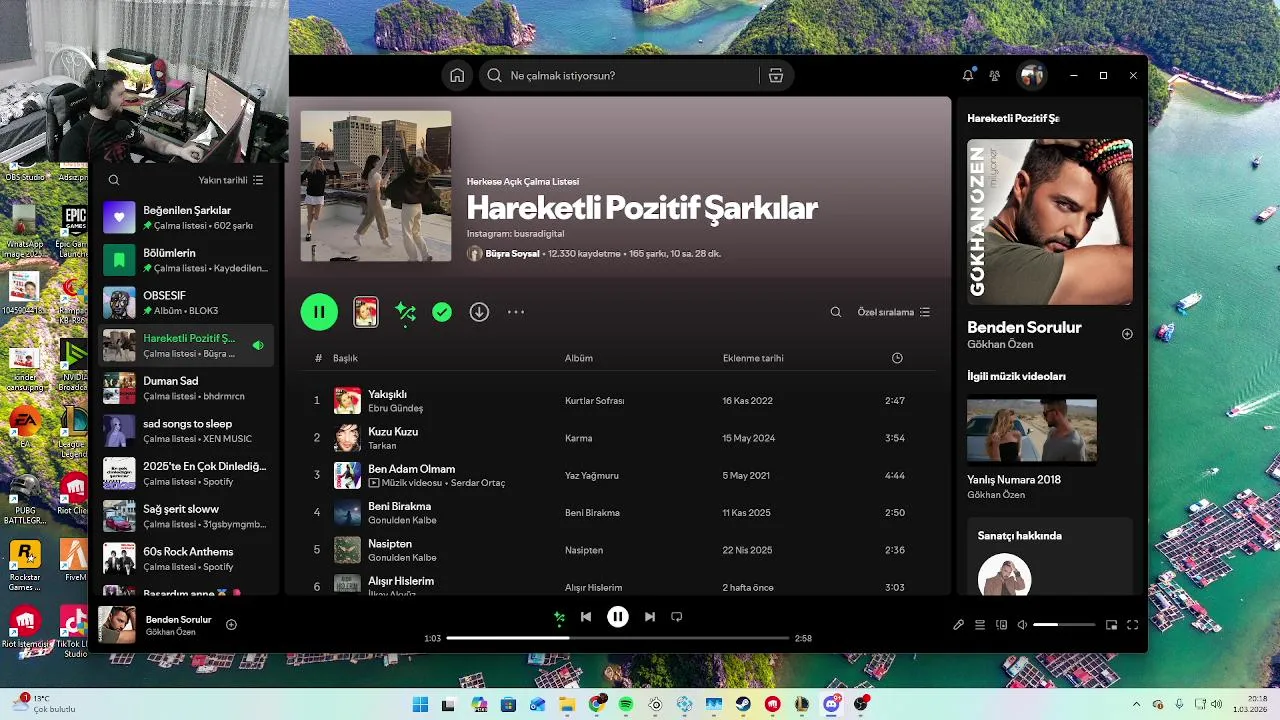This screenshot has height=720, width=1280.
Task: Download the playlist with the arrow icon
Action: pyautogui.click(x=479, y=312)
